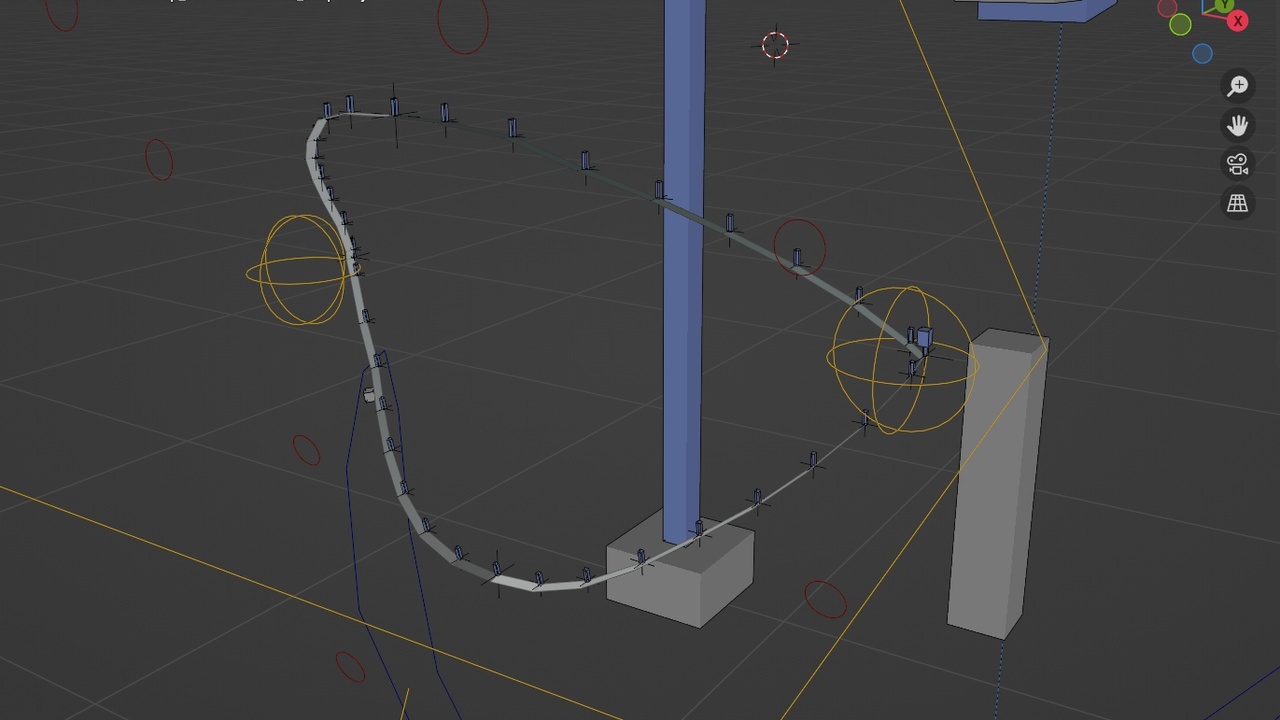Click the plain green negative-axis gizmo circle

click(x=1180, y=24)
